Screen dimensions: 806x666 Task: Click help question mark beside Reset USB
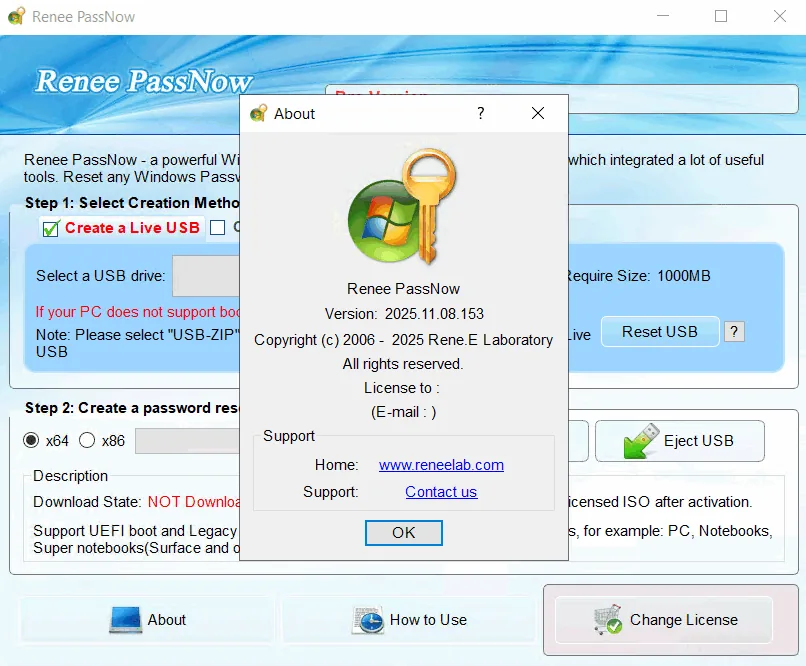[x=734, y=331]
